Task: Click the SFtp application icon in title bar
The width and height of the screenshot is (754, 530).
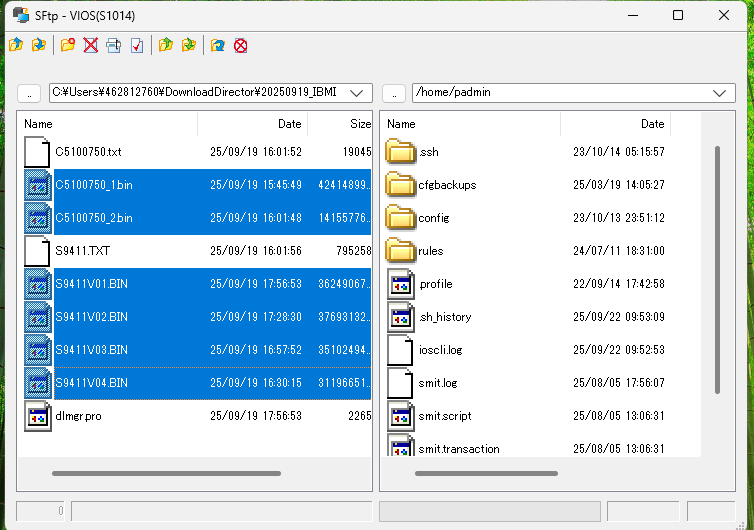Action: point(21,15)
